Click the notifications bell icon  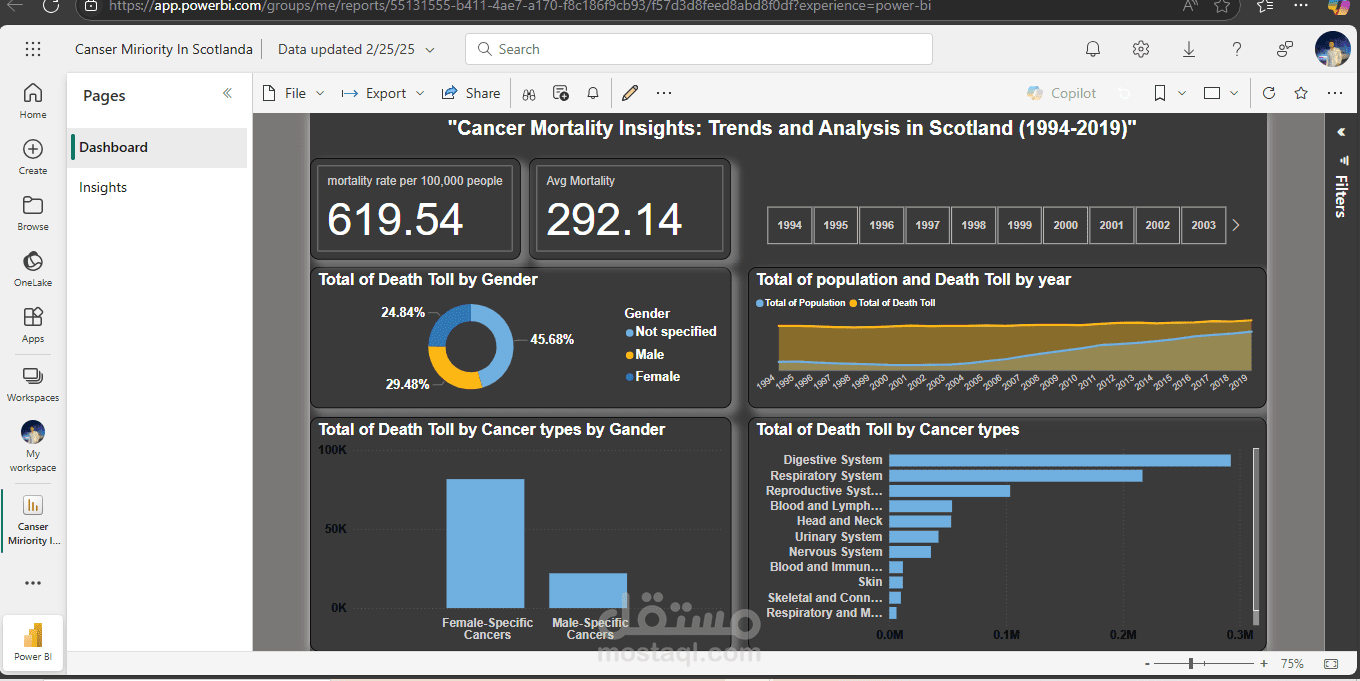tap(1093, 48)
